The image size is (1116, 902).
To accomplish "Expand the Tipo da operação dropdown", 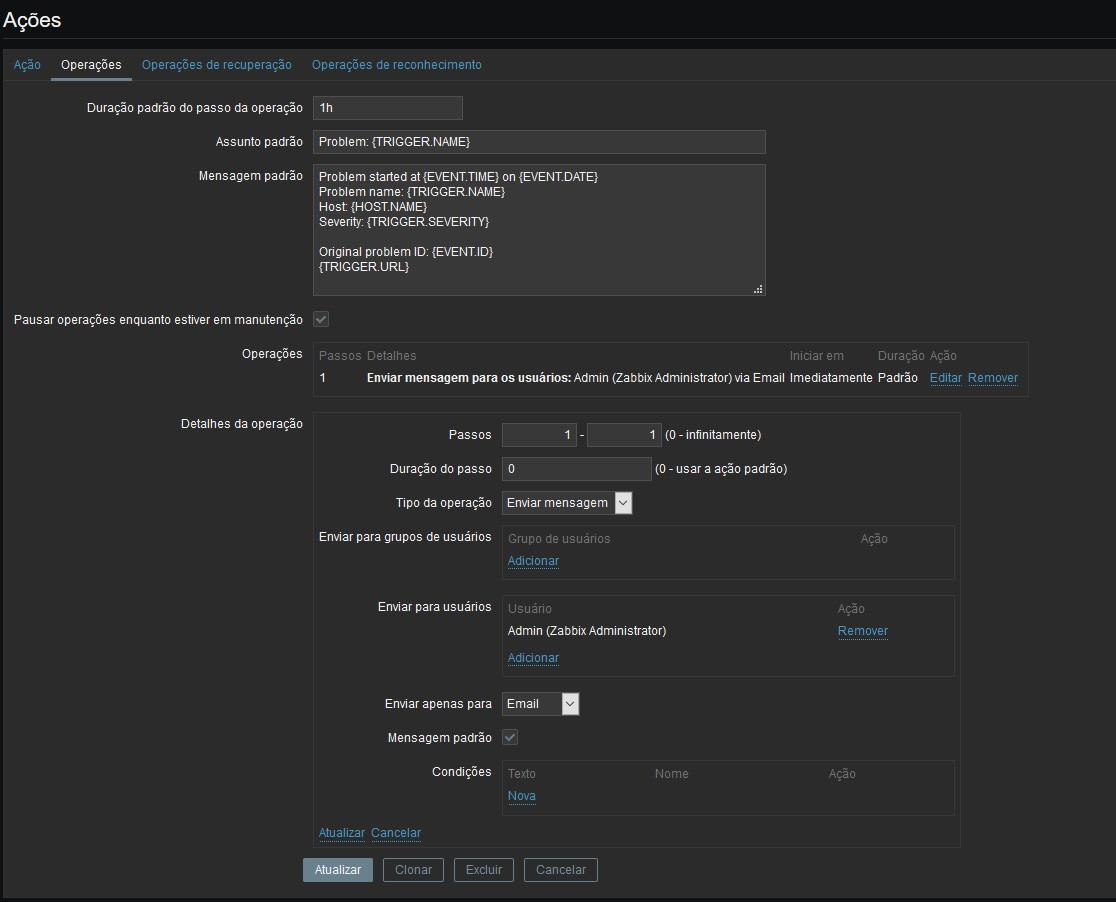I will pos(567,503).
